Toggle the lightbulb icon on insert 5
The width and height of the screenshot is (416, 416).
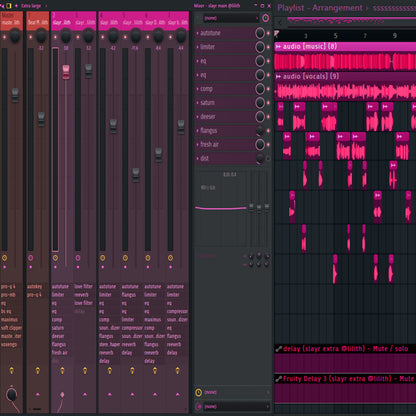pyautogui.click(x=132, y=370)
